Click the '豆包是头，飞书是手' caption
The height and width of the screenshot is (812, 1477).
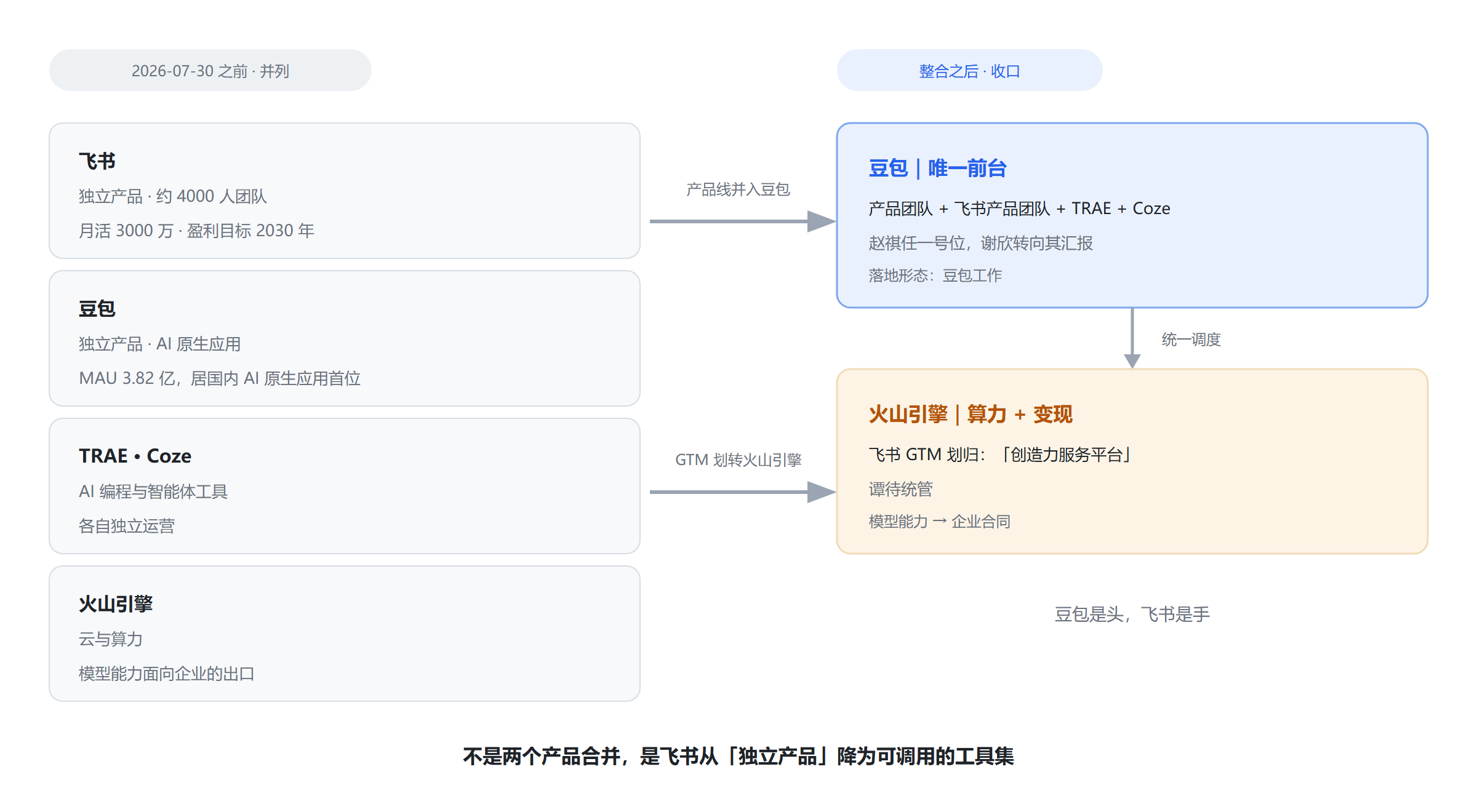(x=1132, y=614)
